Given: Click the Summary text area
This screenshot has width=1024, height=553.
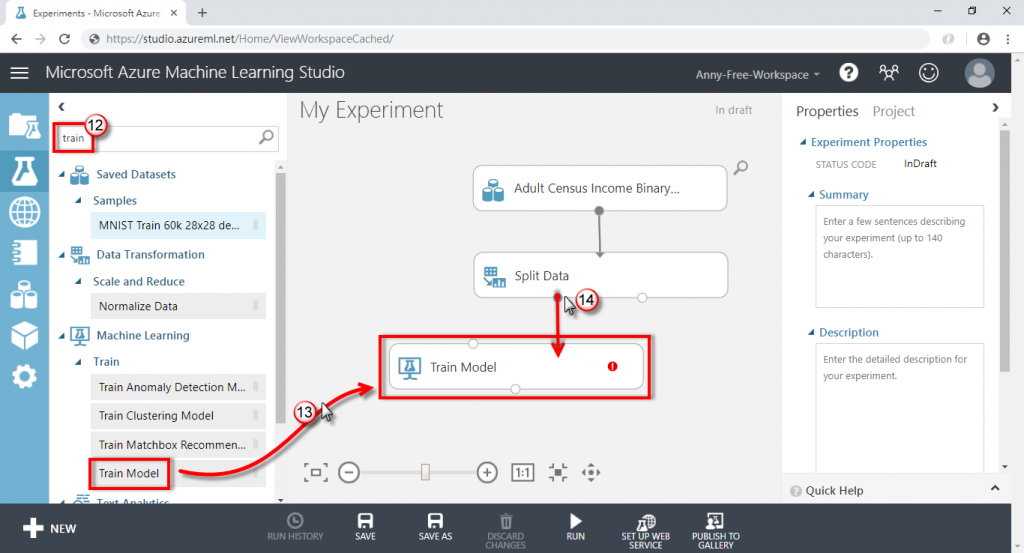Looking at the screenshot, I should click(x=899, y=256).
